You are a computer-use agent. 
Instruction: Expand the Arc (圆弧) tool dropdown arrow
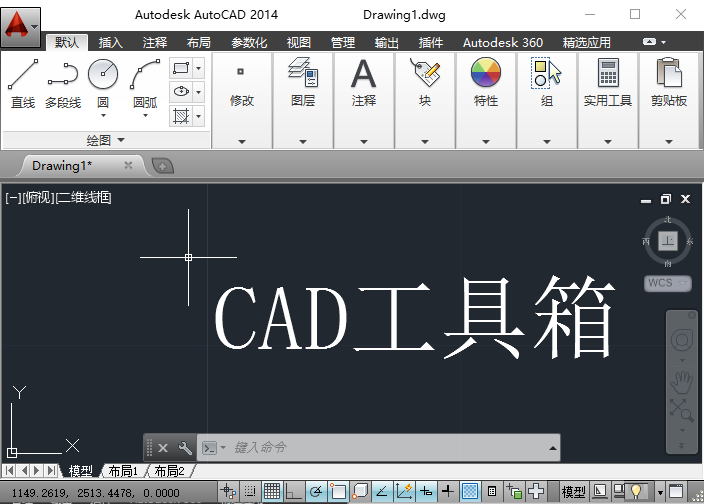[x=145, y=116]
